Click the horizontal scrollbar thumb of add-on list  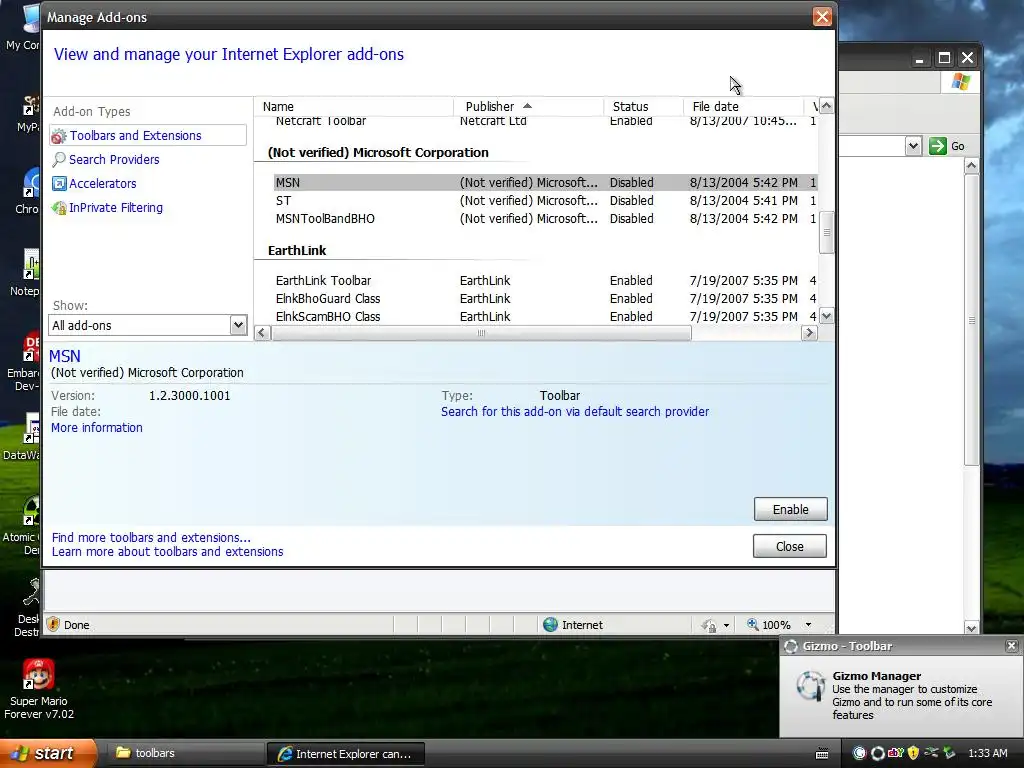(481, 333)
